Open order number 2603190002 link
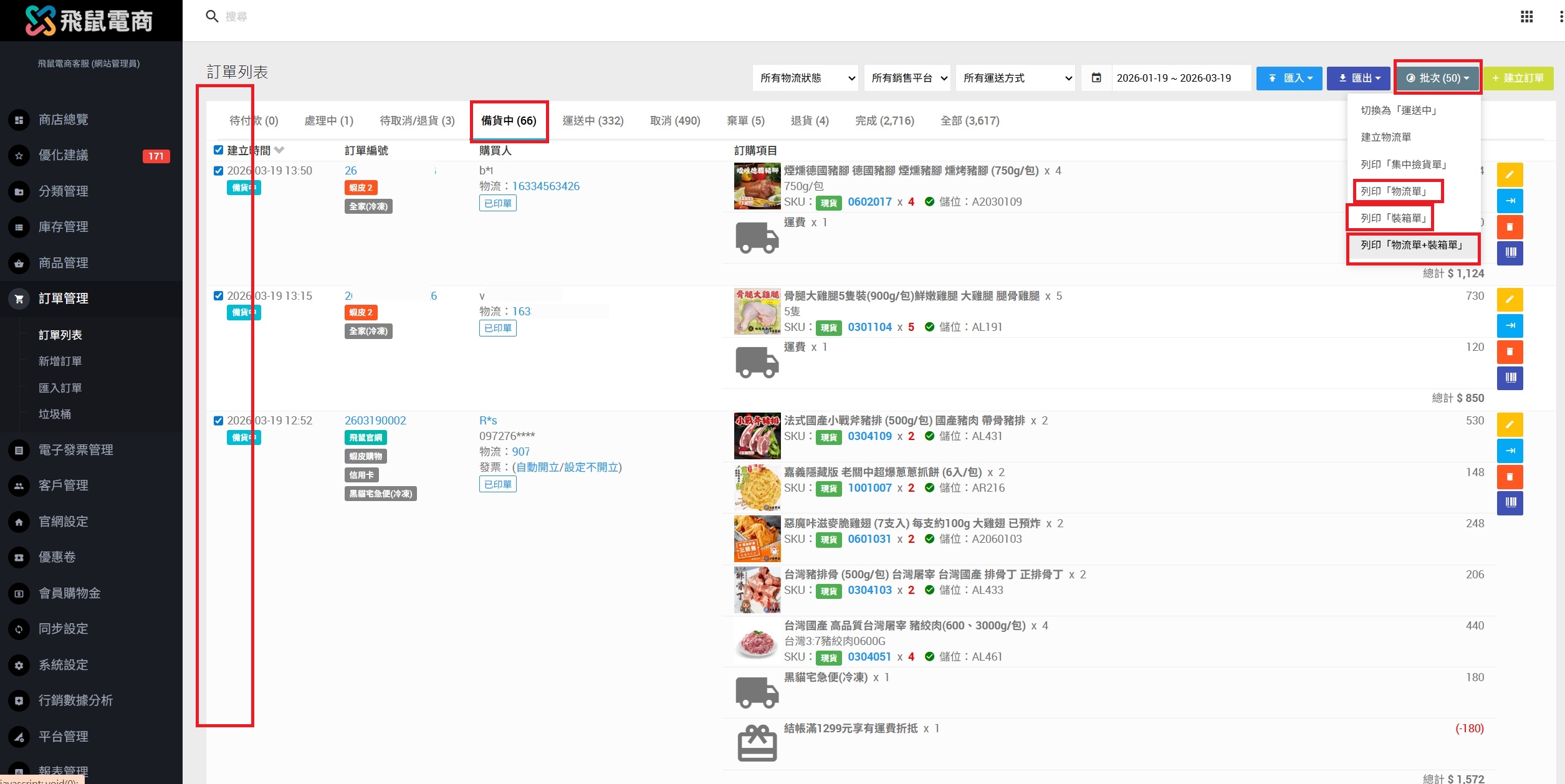 [x=375, y=421]
